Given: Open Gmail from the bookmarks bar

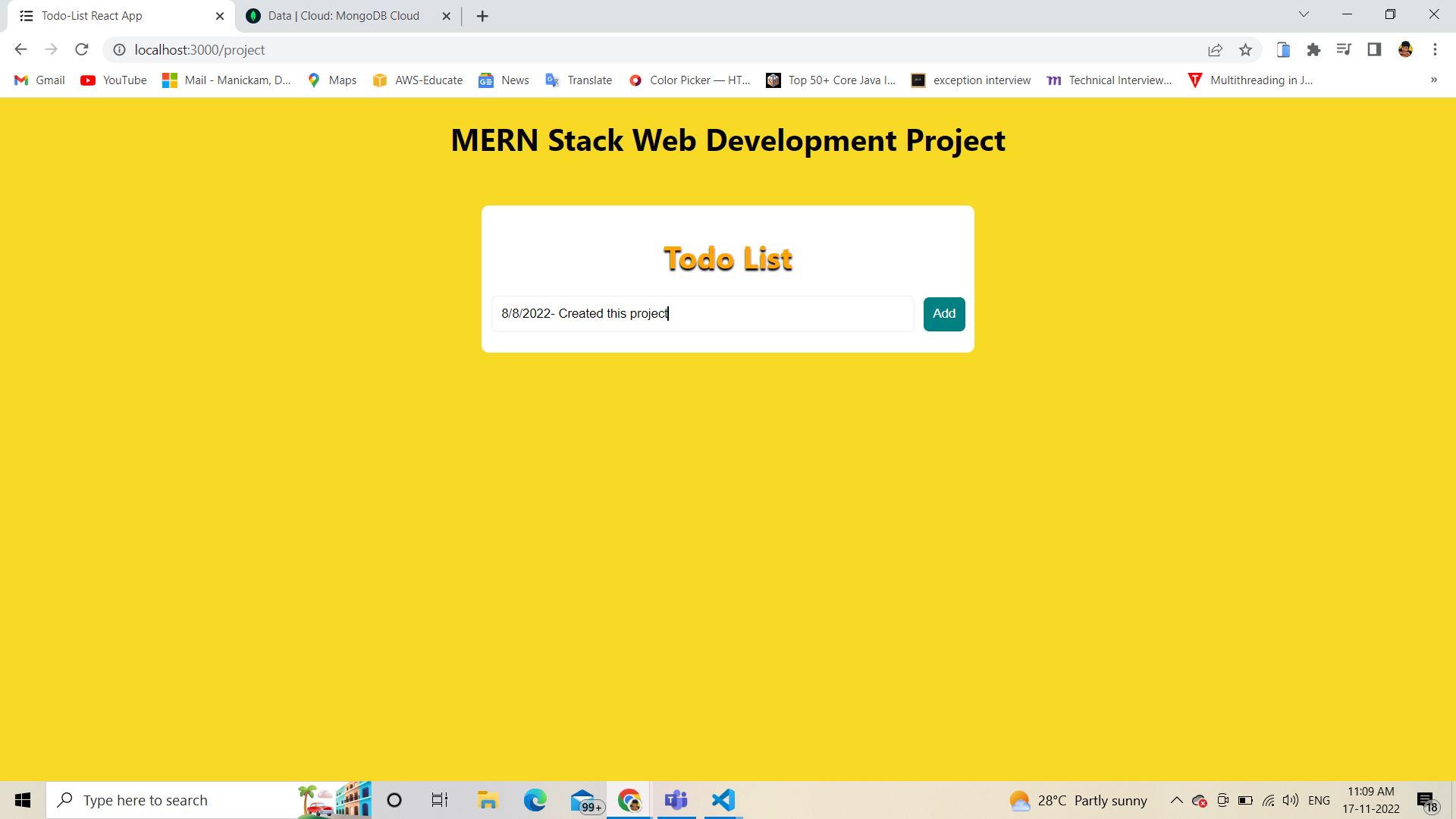Looking at the screenshot, I should [38, 80].
